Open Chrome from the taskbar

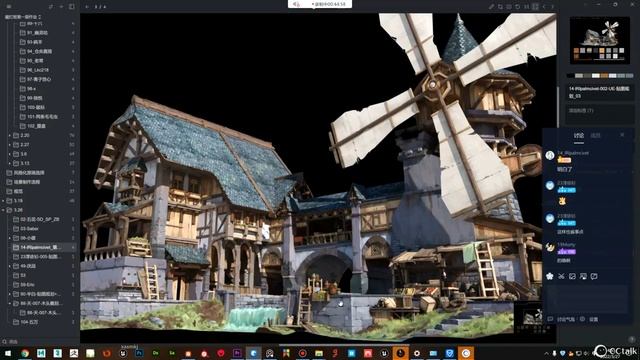point(25,353)
